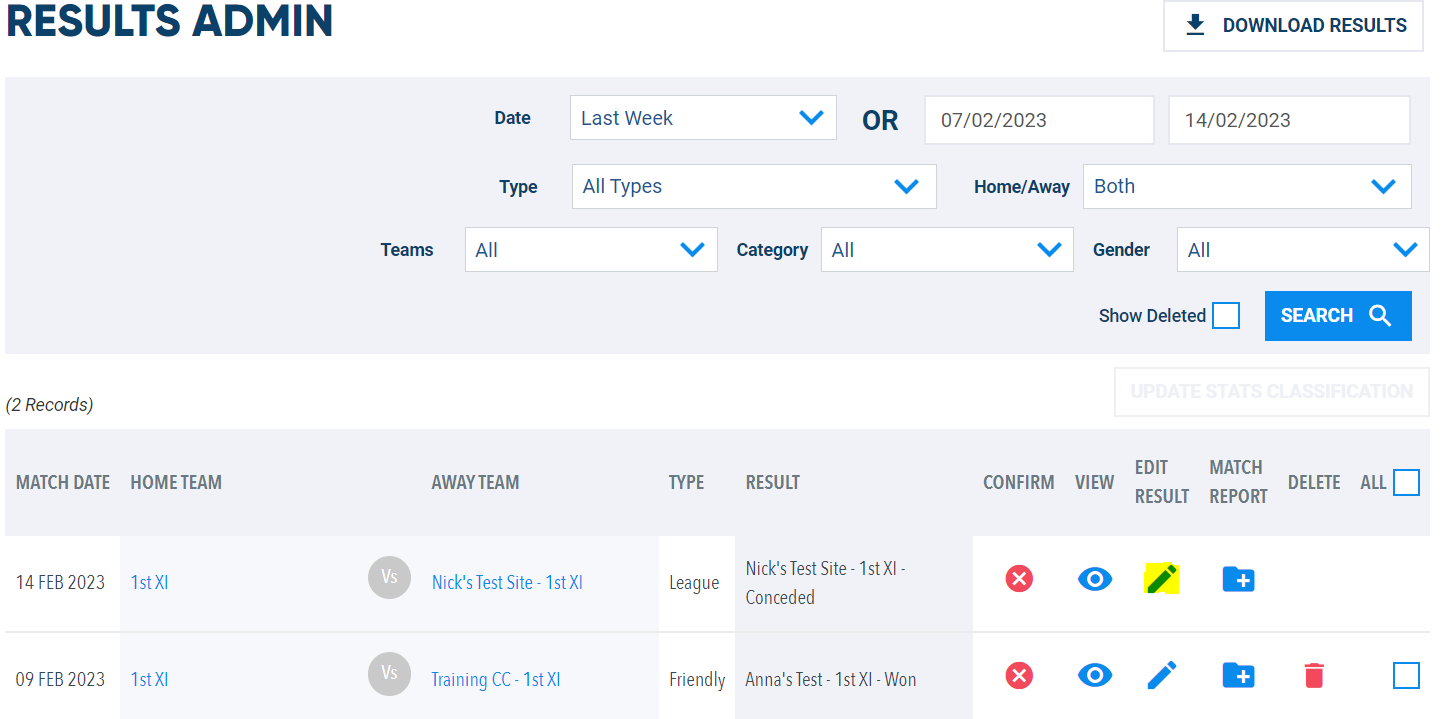Cancel confirmation for the 14 FEB 2023 result

coord(1018,578)
